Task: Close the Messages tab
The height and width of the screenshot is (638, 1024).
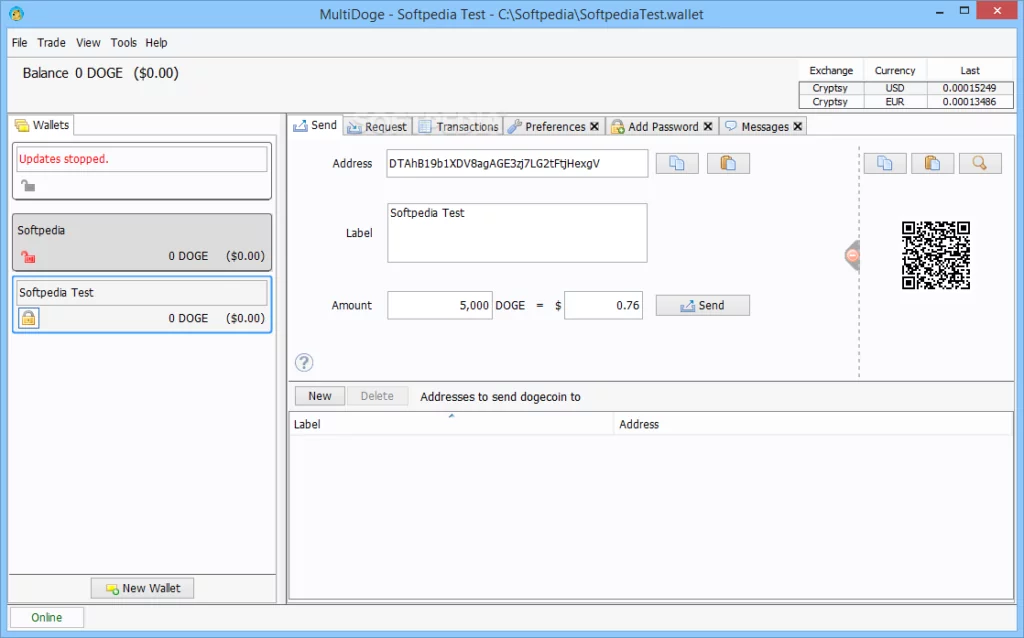Action: click(x=797, y=127)
